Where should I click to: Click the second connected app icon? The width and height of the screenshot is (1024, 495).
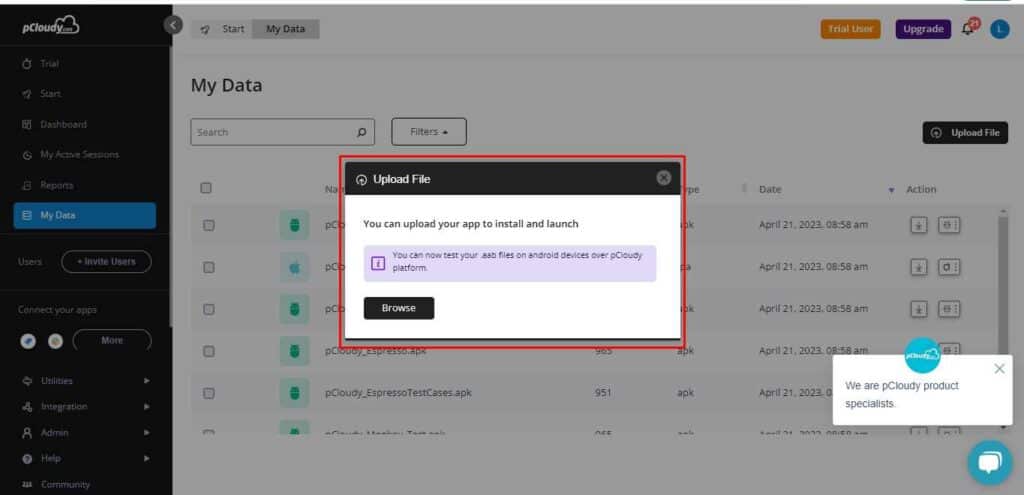tap(56, 341)
